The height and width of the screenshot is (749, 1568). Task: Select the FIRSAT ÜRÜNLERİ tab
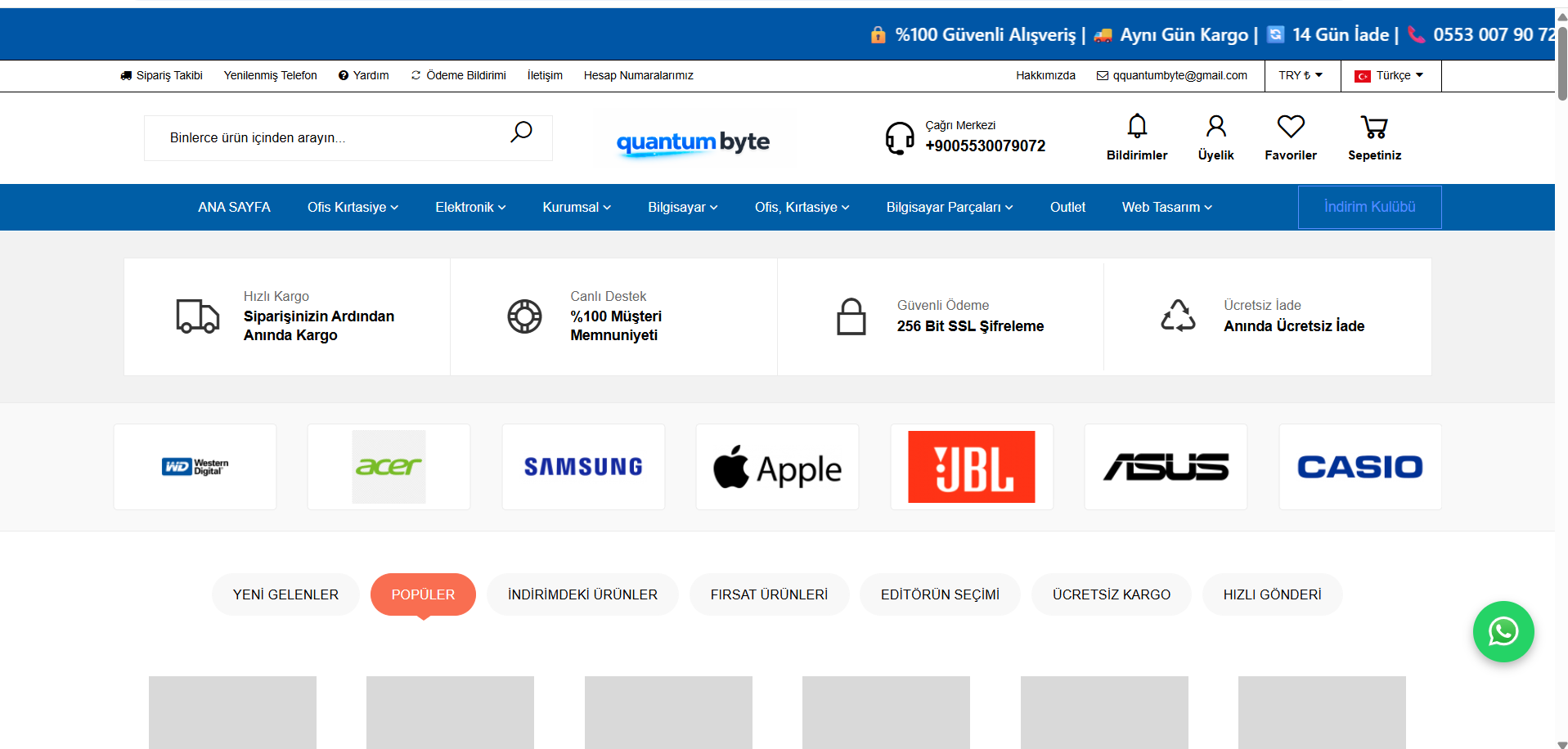769,594
